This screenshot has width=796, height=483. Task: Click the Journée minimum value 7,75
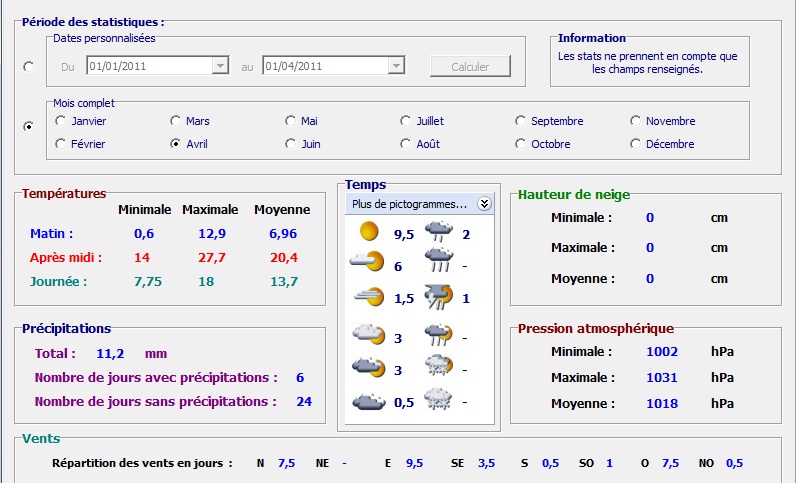[x=148, y=281]
